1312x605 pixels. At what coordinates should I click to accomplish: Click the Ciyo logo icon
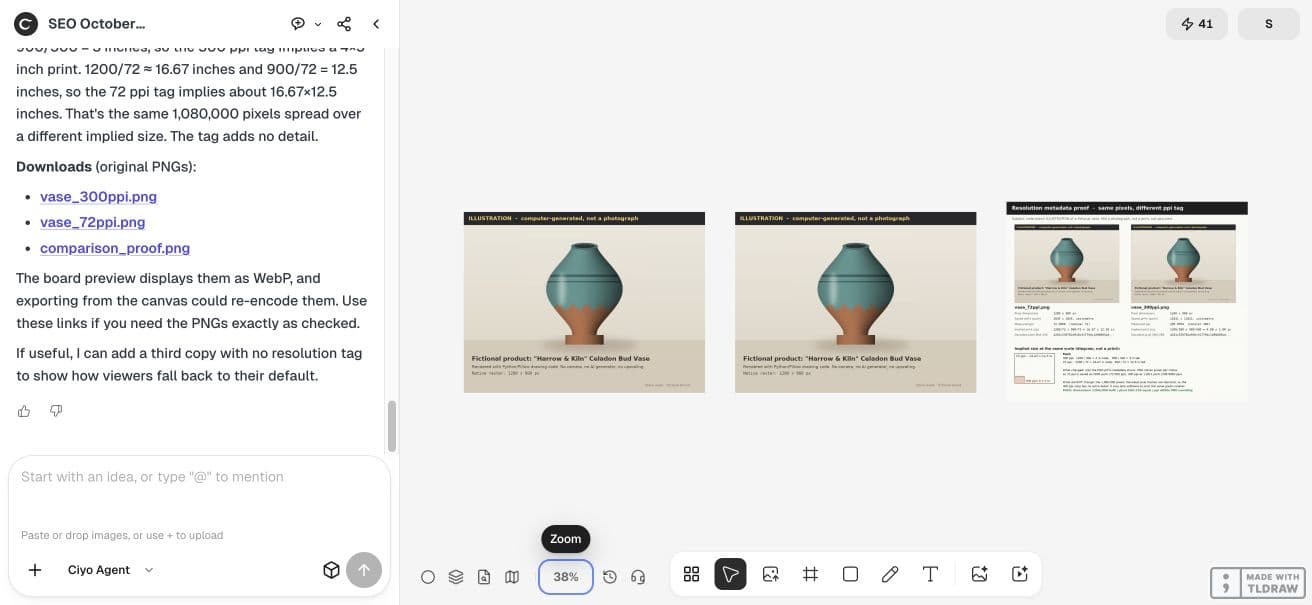[x=26, y=23]
